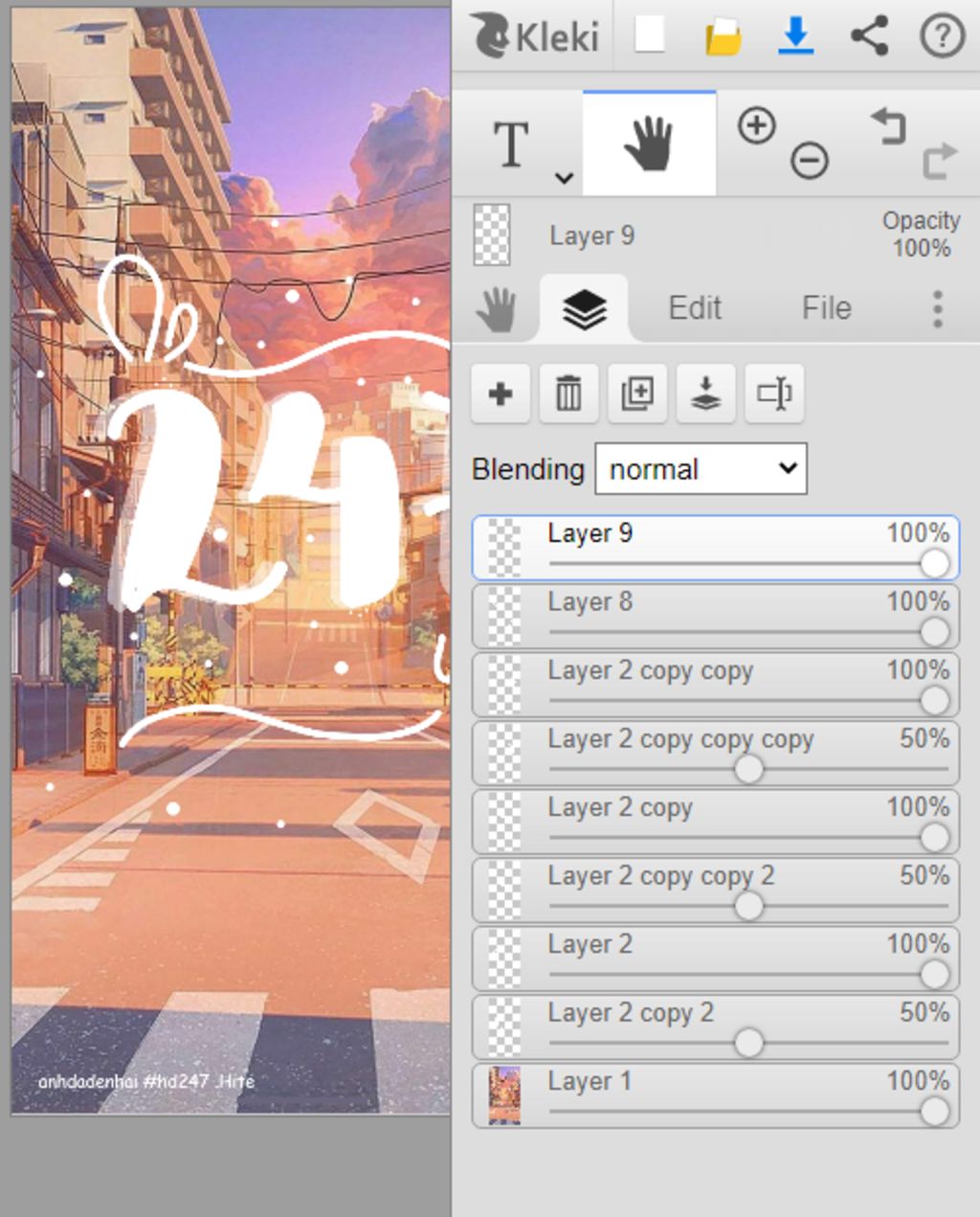980x1217 pixels.
Task: Select the Layer 2 copy copy row
Action: click(x=715, y=686)
